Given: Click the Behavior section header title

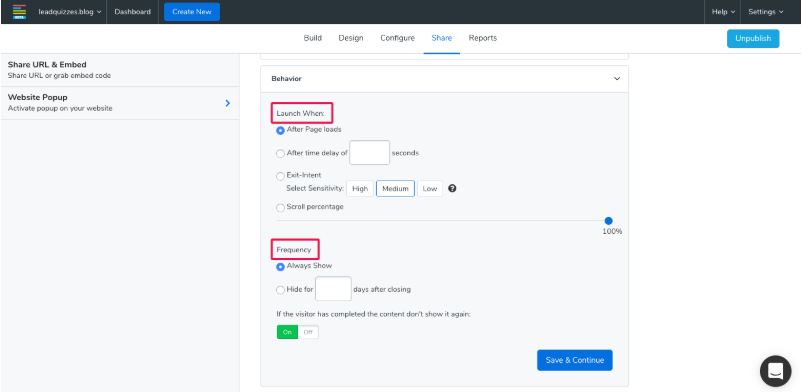Looking at the screenshot, I should pyautogui.click(x=286, y=79).
